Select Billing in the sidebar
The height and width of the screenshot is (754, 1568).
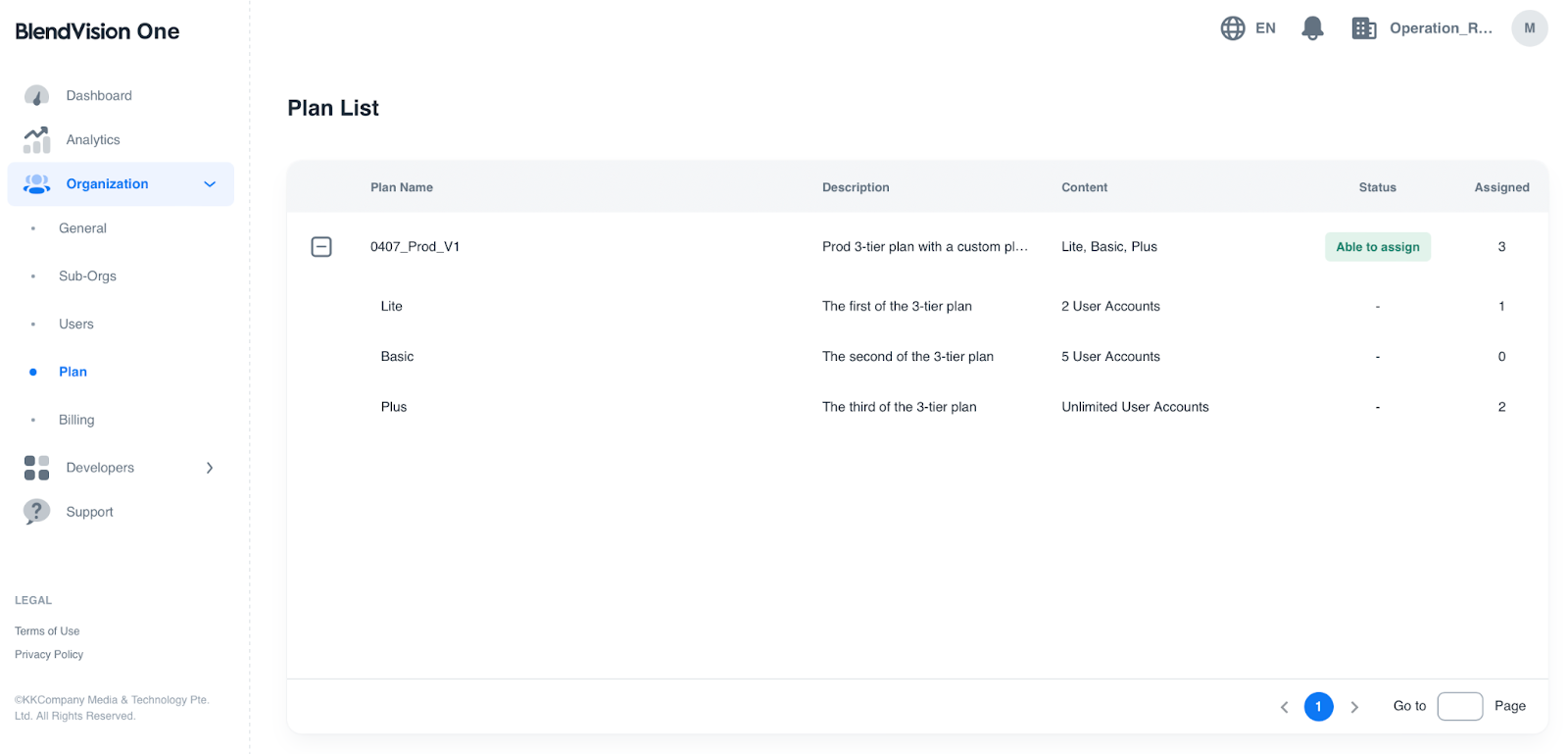coord(76,420)
